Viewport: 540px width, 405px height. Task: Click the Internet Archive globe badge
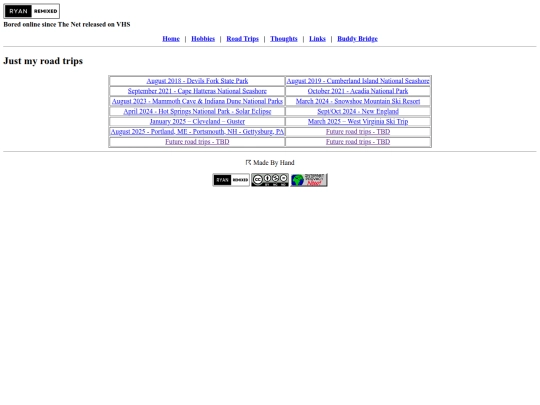pyautogui.click(x=309, y=180)
